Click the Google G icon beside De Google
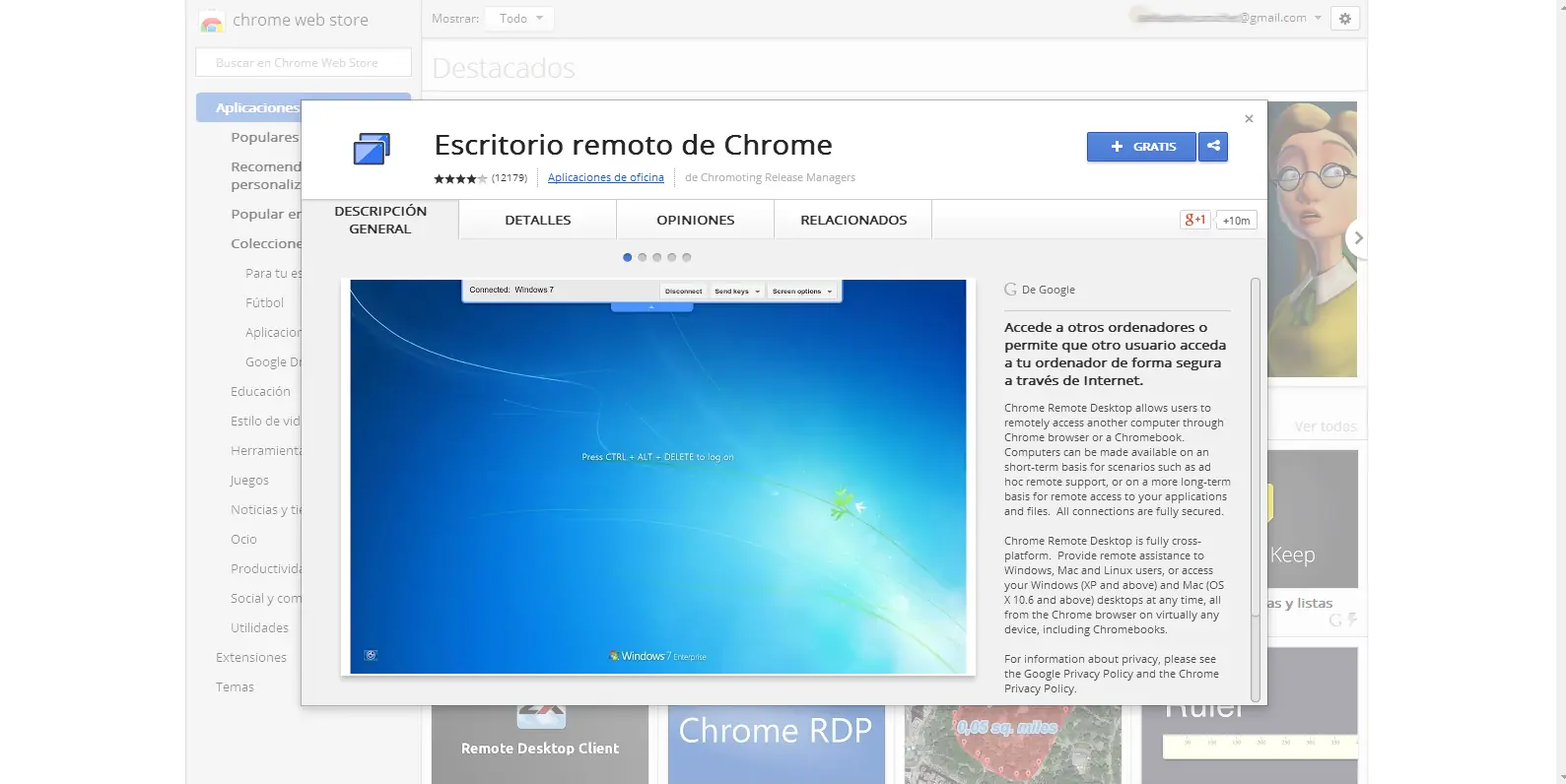The width and height of the screenshot is (1566, 784). (1010, 290)
